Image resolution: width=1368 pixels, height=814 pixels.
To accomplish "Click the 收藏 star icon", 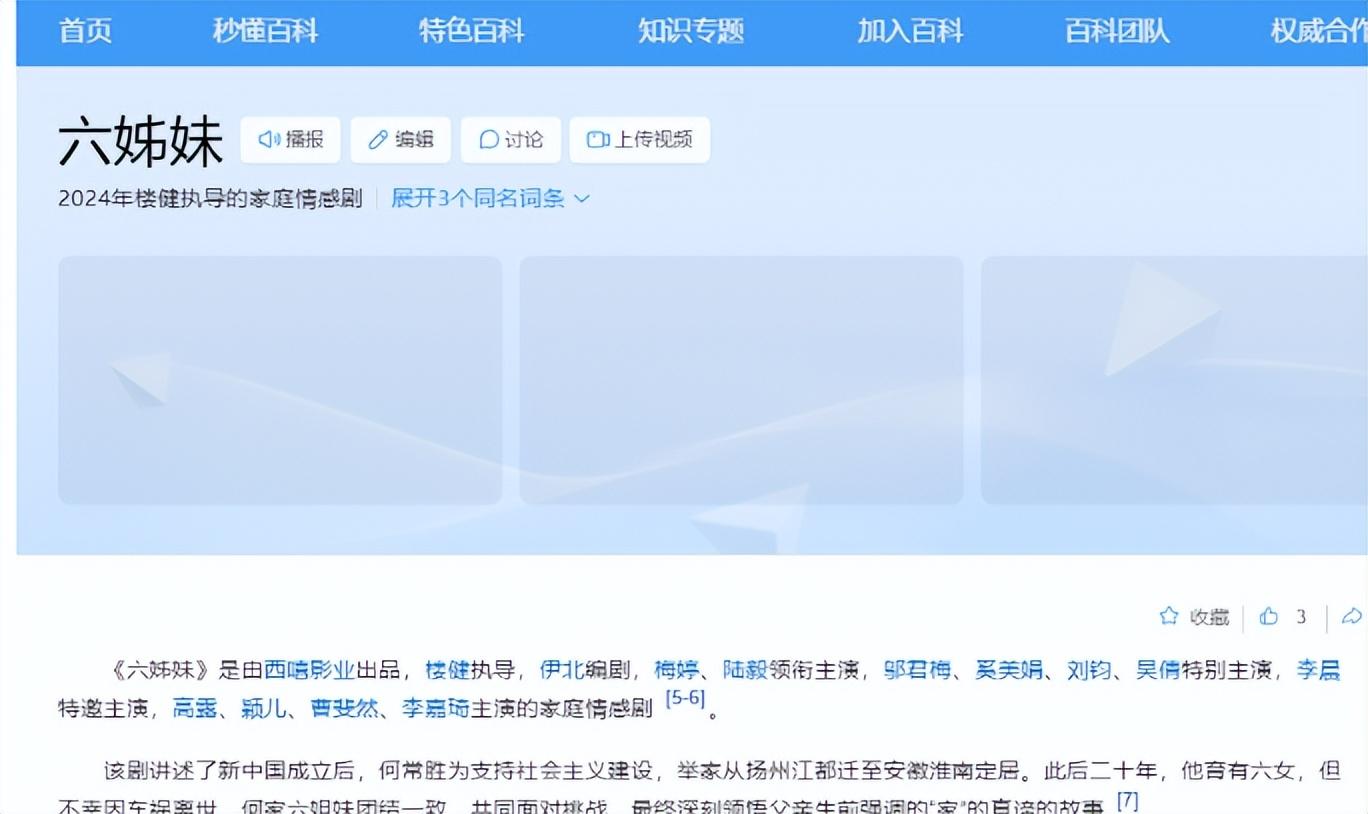I will pyautogui.click(x=1168, y=616).
